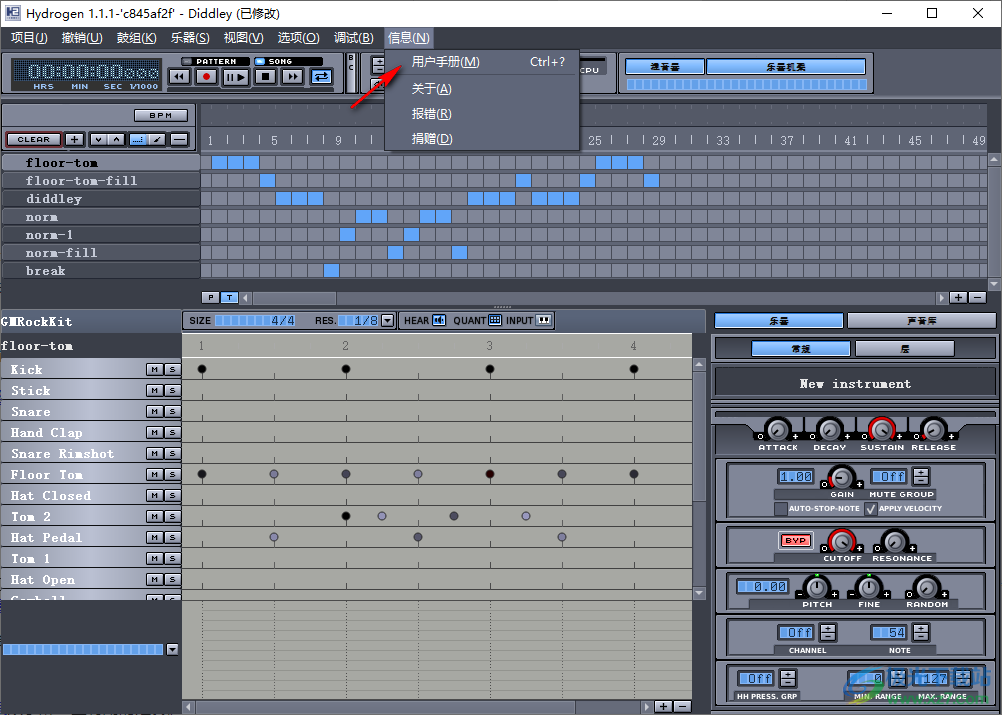Click the PITCH knob
1002x715 pixels.
[817, 587]
